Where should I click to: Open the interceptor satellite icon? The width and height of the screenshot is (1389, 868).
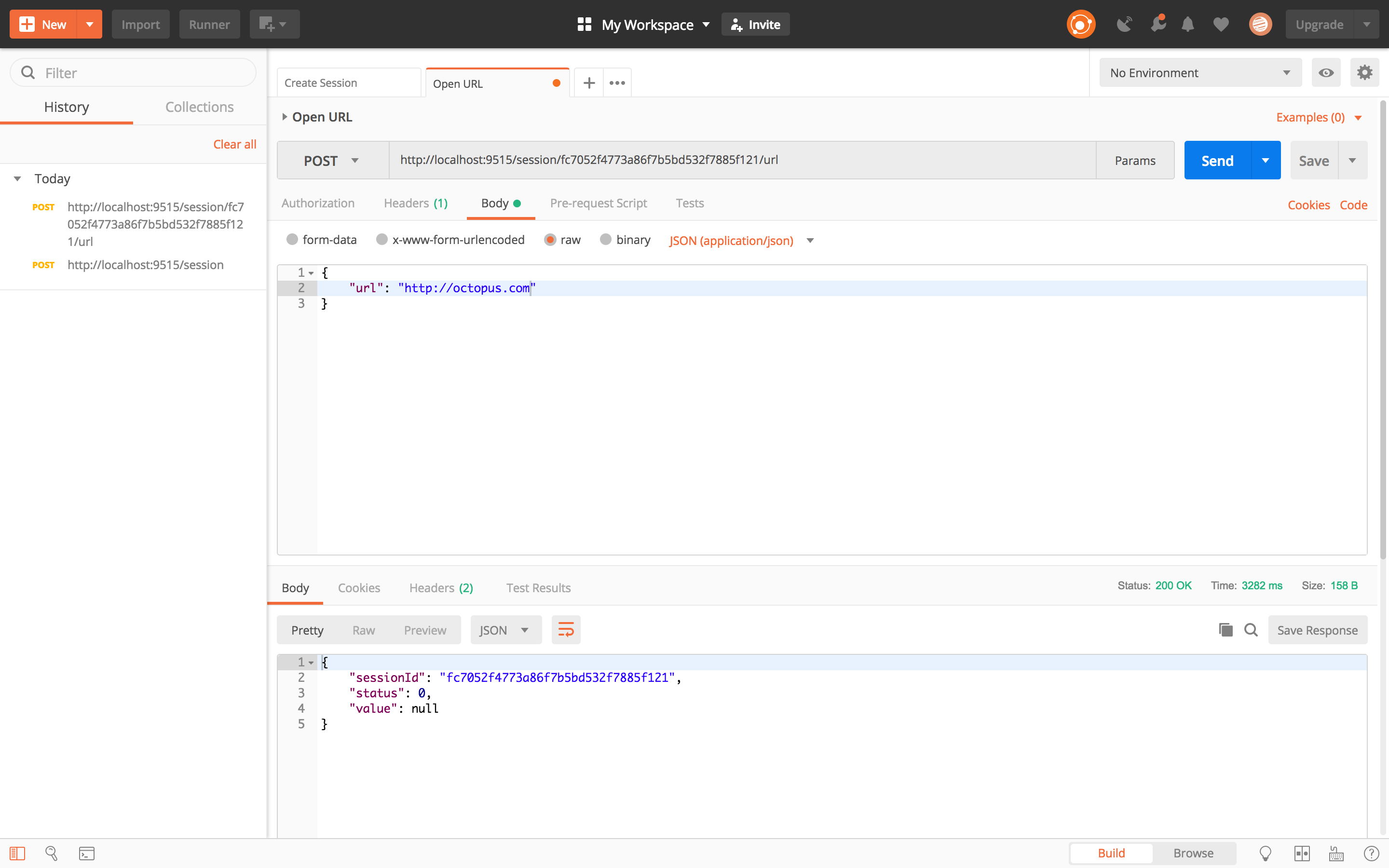(x=1124, y=25)
